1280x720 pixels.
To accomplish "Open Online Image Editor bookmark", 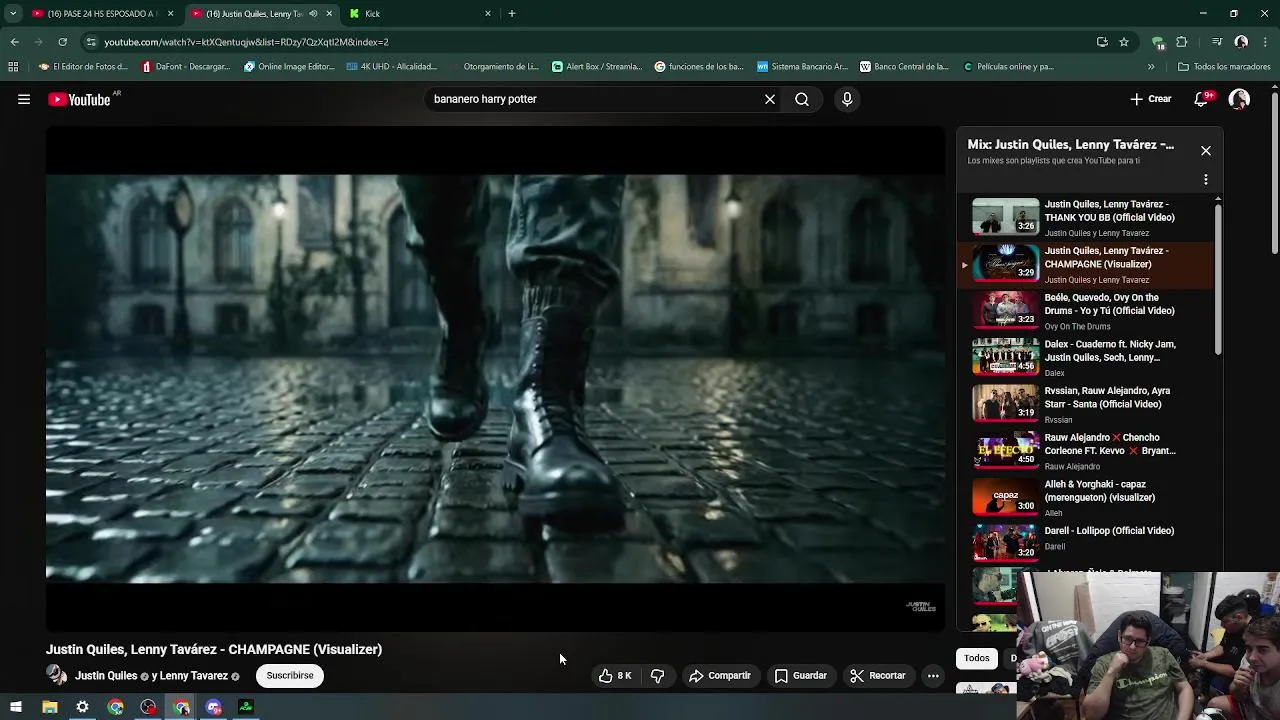I will tap(289, 67).
